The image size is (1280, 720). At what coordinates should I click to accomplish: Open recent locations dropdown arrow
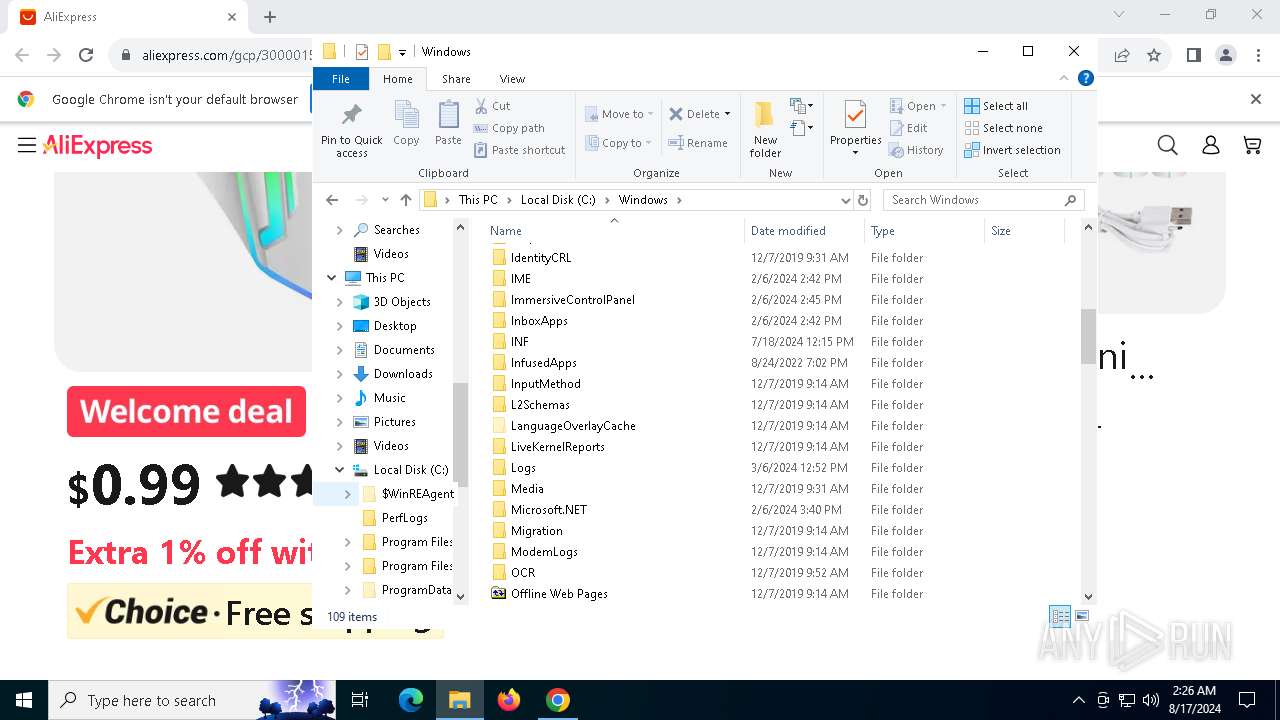pyautogui.click(x=384, y=200)
